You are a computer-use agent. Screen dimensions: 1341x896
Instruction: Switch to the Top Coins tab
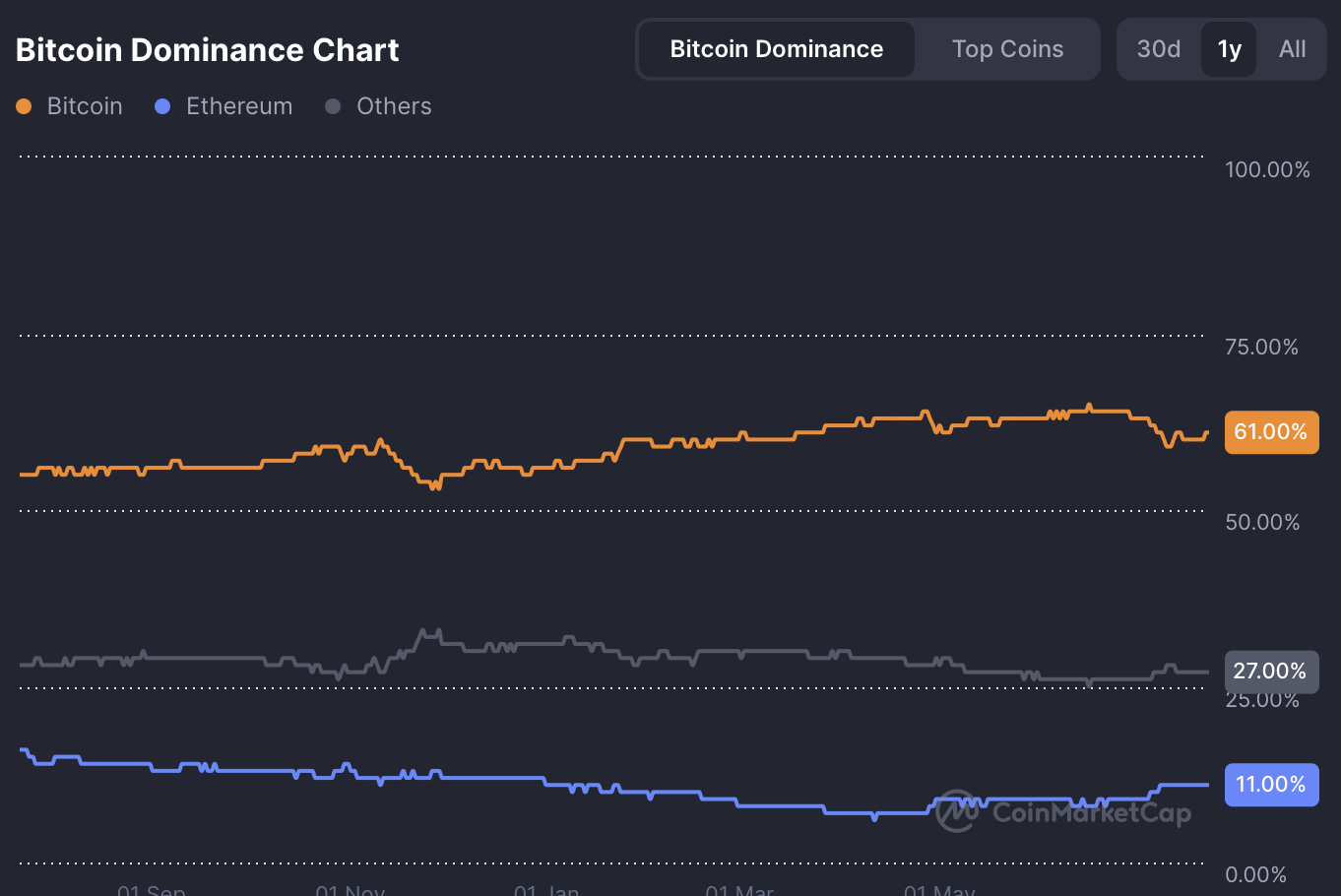click(1007, 49)
